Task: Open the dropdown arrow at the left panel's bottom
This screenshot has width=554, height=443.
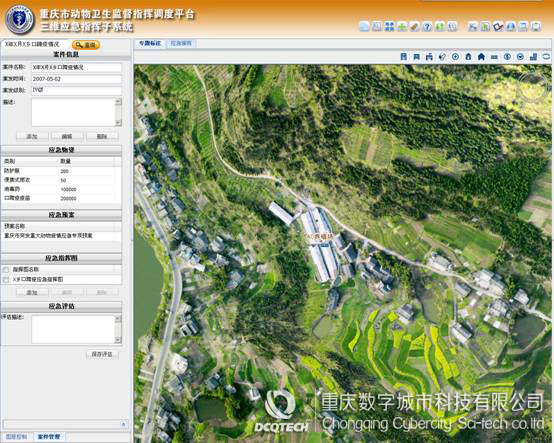Action: coord(124,424)
